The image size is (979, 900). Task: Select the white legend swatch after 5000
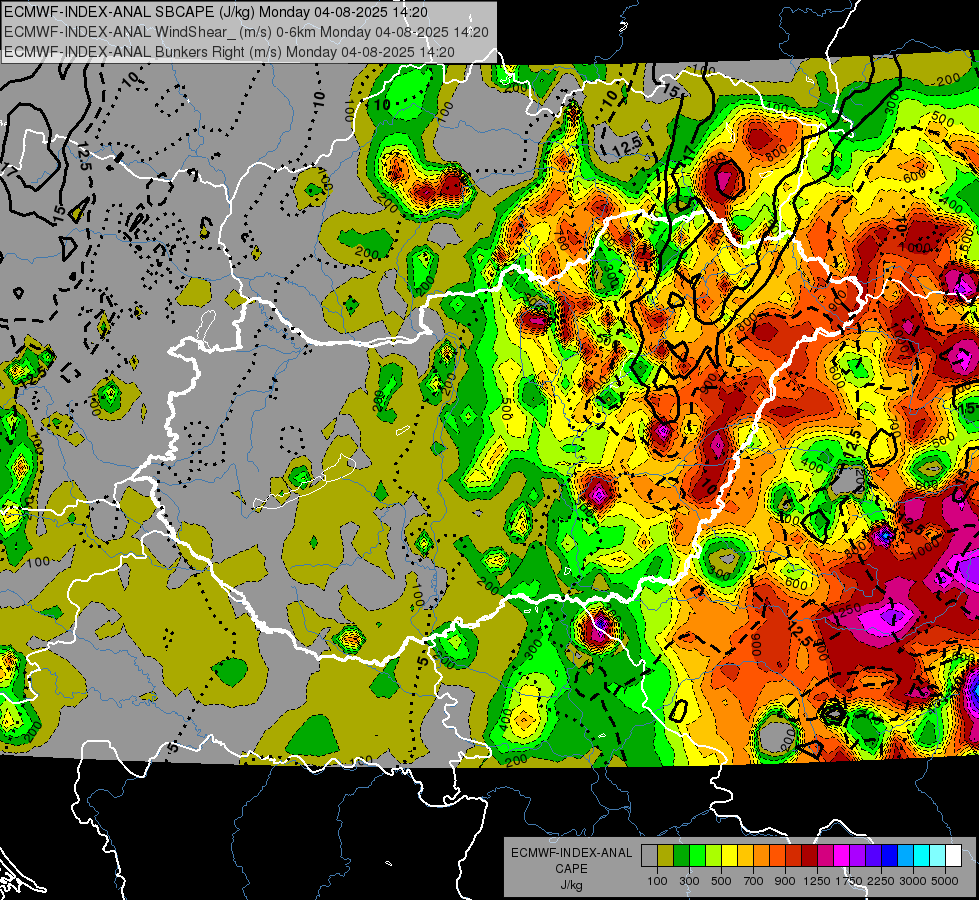(953, 856)
